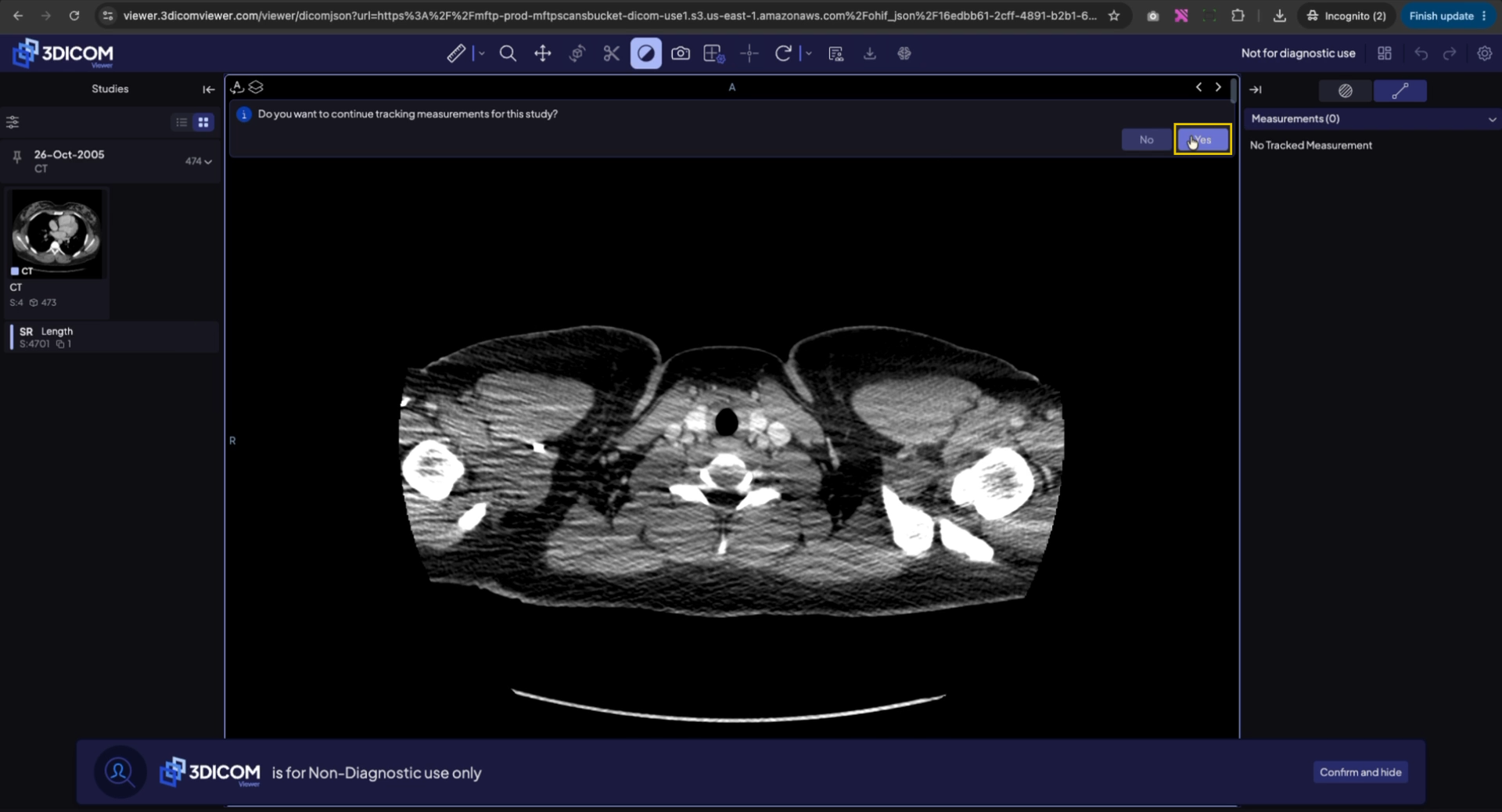Open the viewport layout grid settings
Viewport: 1502px width, 812px height.
(714, 53)
